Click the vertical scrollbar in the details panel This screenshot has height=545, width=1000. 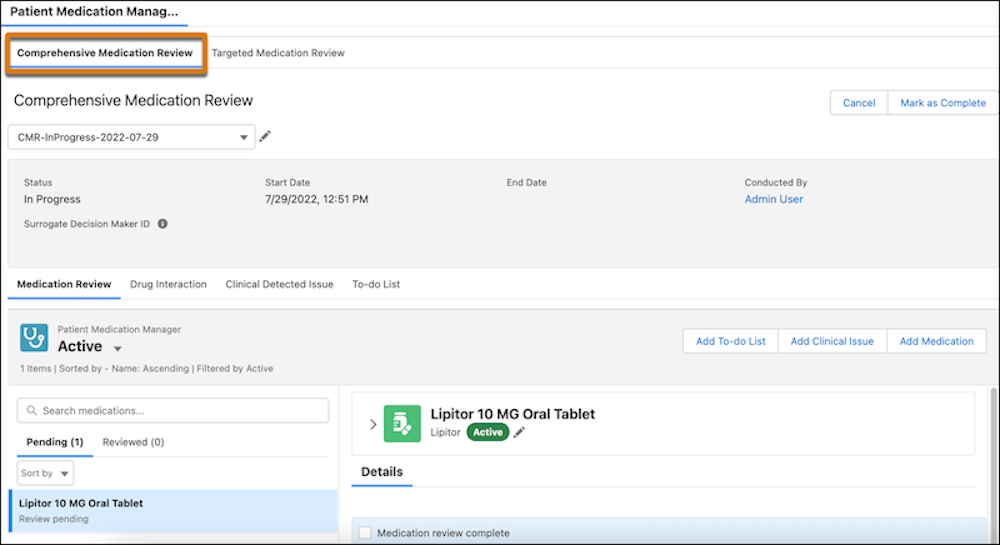pyautogui.click(x=993, y=465)
